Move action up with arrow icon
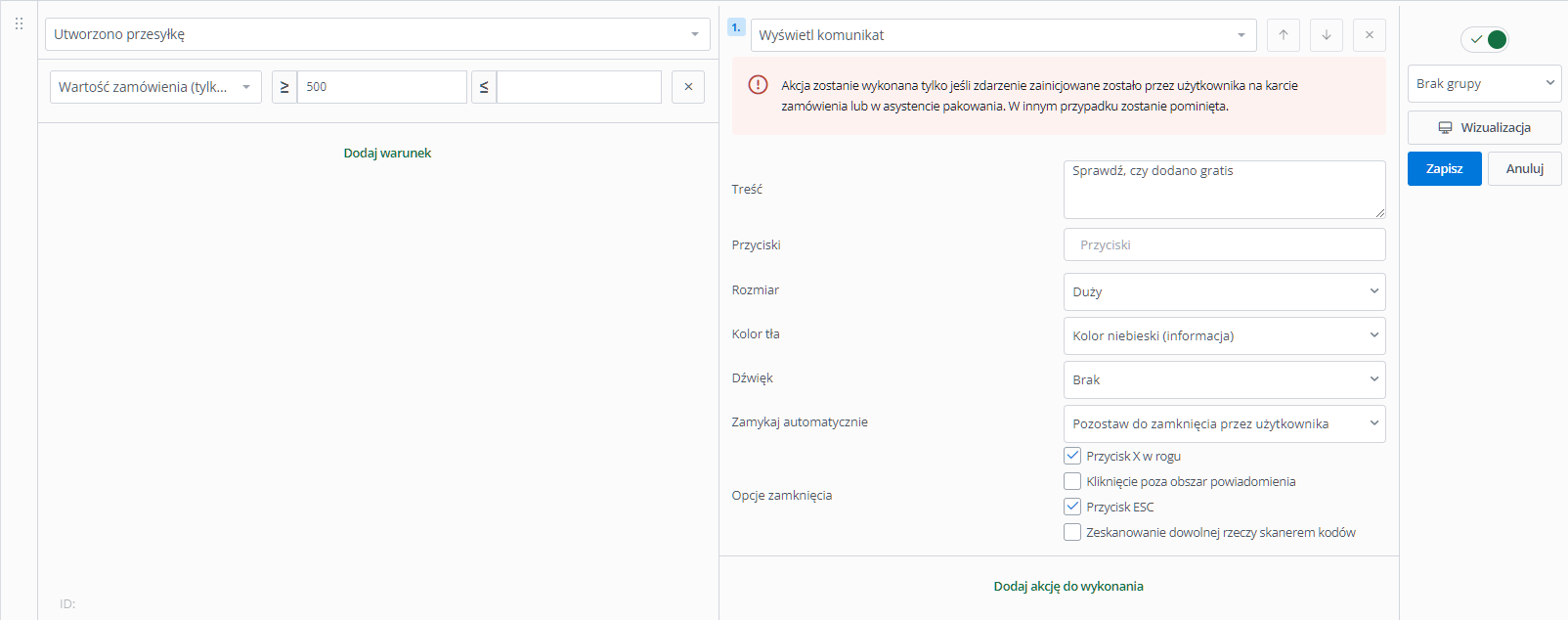This screenshot has height=620, width=1568. pyautogui.click(x=1284, y=35)
